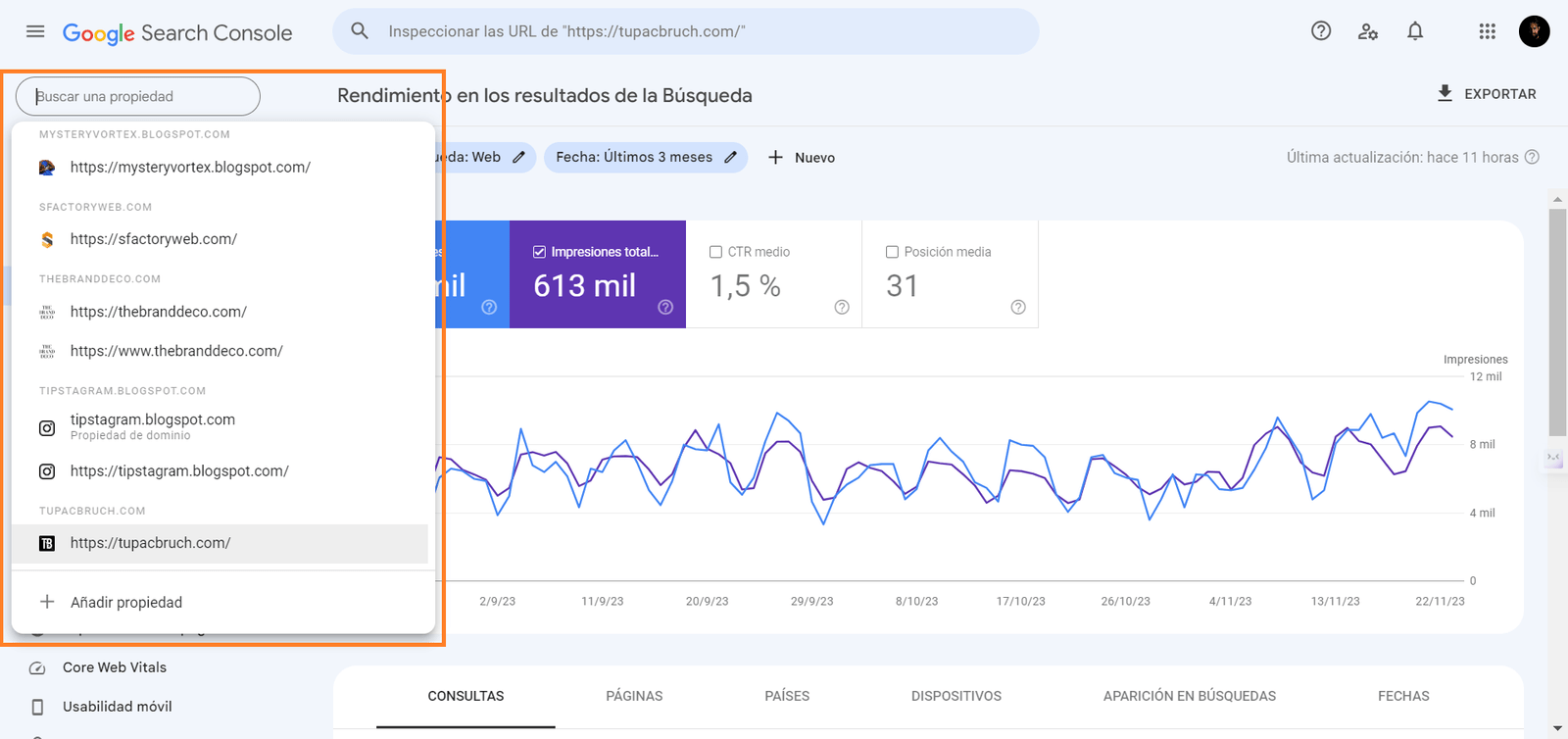The image size is (1568, 739).
Task: Edit the search type Web filter pencil
Action: [x=518, y=157]
